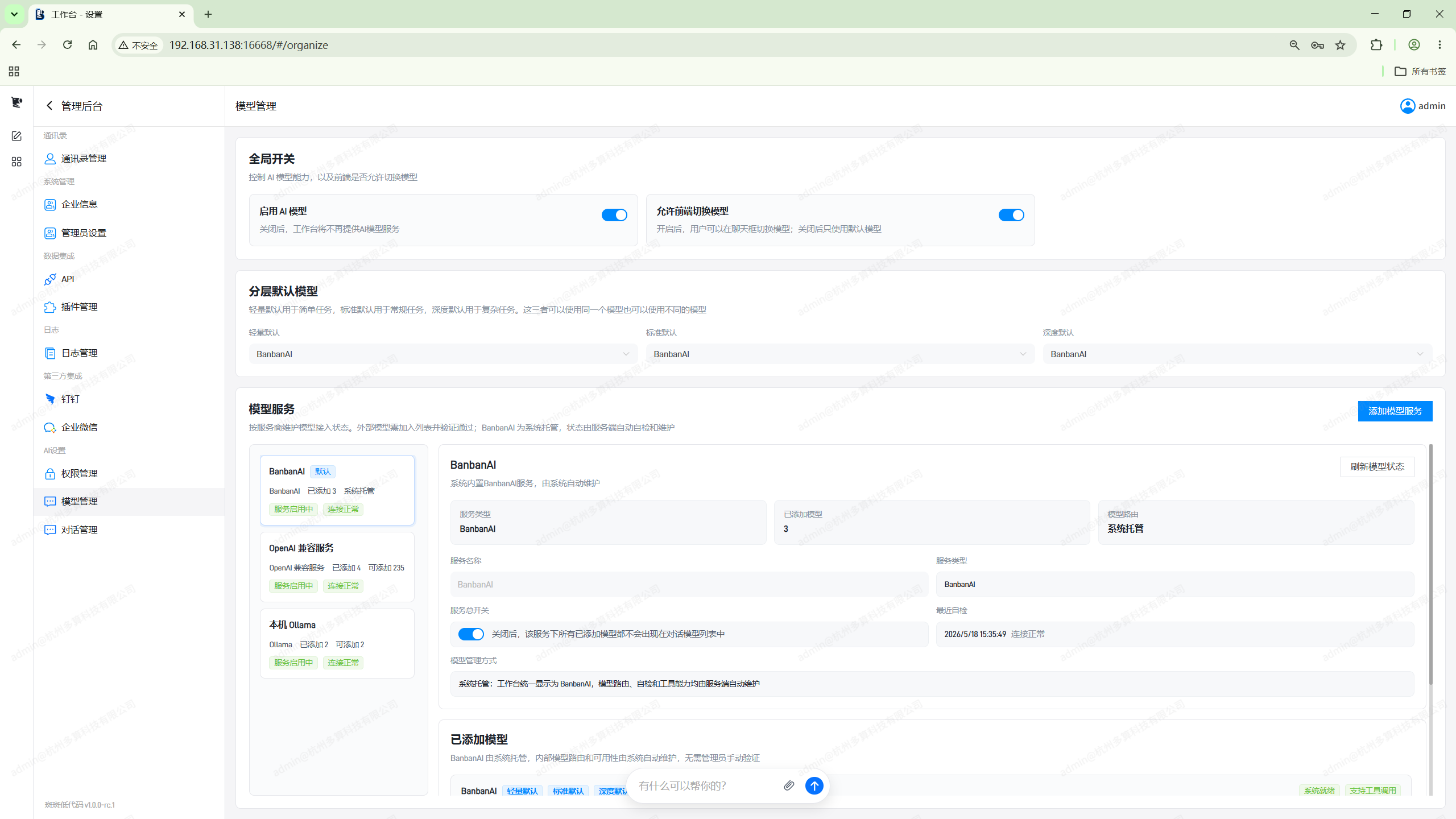Click the 默认 badge on the BanbanAI card
The width and height of the screenshot is (1456, 819).
click(322, 471)
